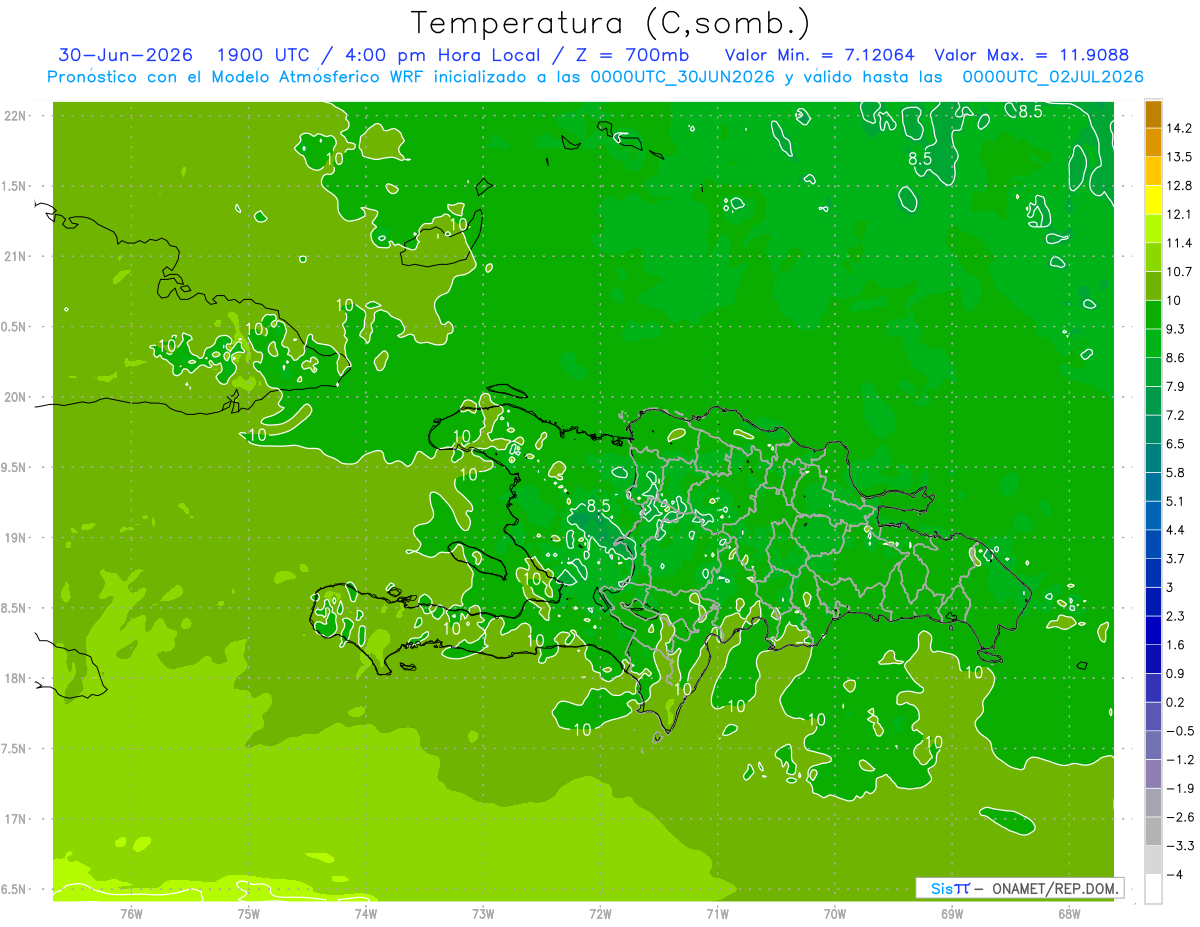Pick the dark blue swatch between 2.3 and 1.6
The height and width of the screenshot is (927, 1200).
click(1153, 631)
